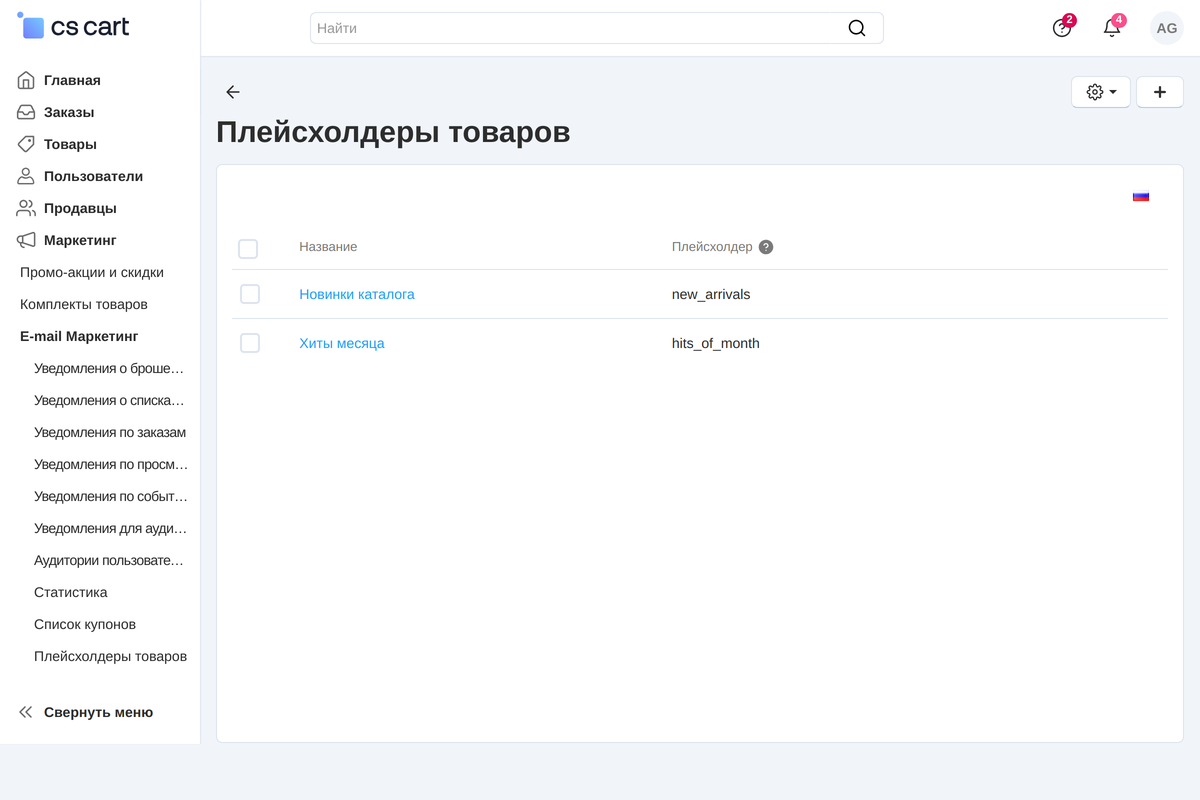Click the Маркетинг megaphone icon

pyautogui.click(x=26, y=240)
